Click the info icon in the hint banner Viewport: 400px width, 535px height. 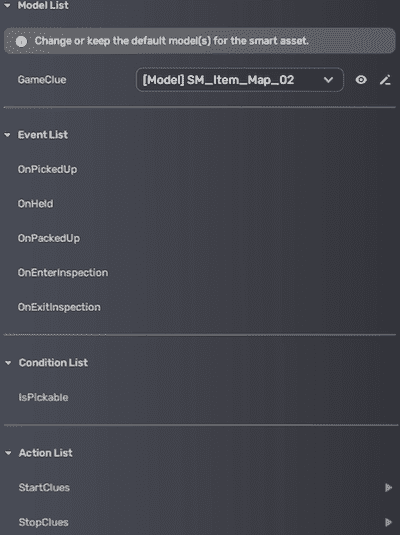(21, 41)
